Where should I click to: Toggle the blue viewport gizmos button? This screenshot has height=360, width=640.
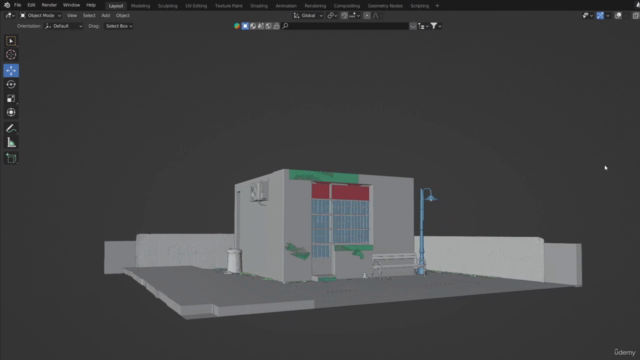coord(600,16)
